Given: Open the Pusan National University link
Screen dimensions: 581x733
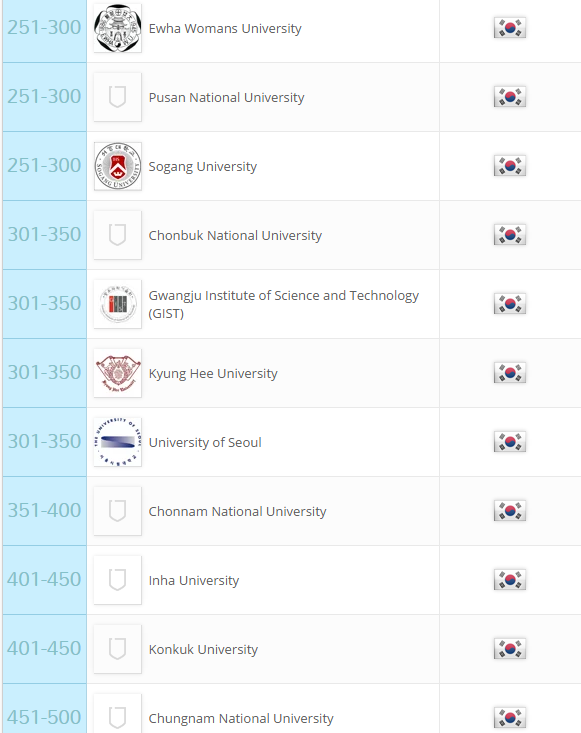Looking at the screenshot, I should [226, 97].
